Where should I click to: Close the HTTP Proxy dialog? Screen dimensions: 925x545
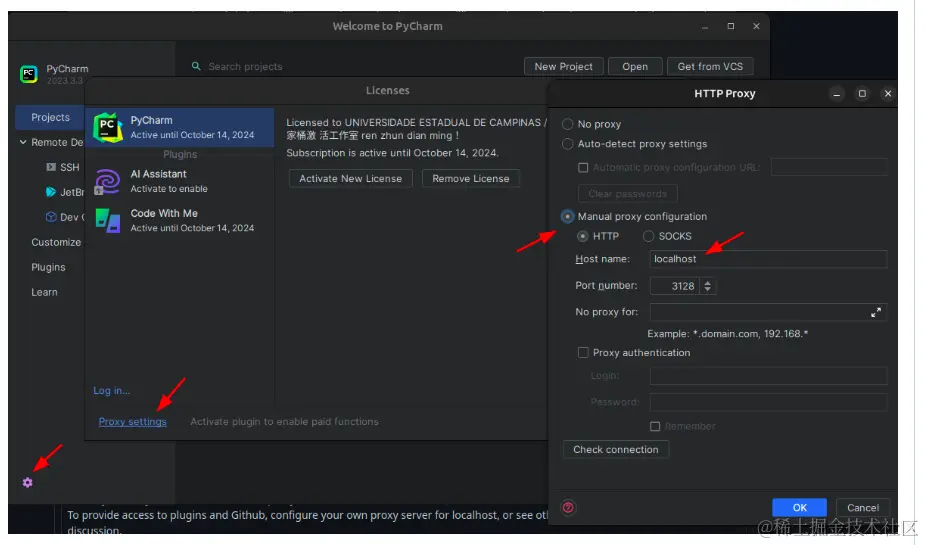pyautogui.click(x=887, y=94)
